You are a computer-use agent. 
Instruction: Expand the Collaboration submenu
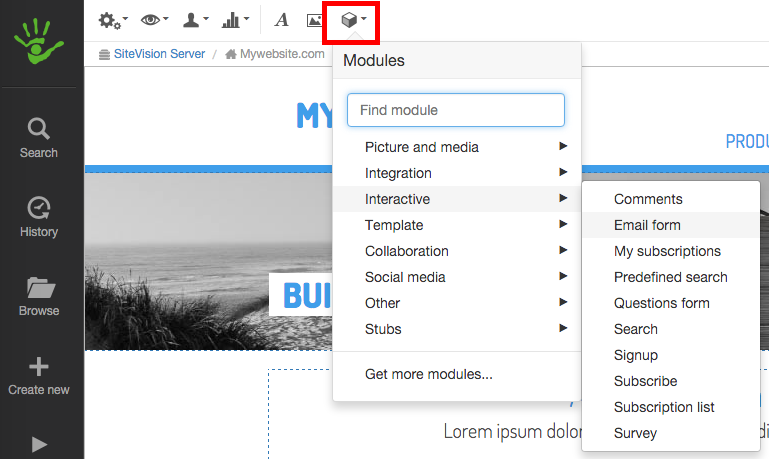pos(457,251)
